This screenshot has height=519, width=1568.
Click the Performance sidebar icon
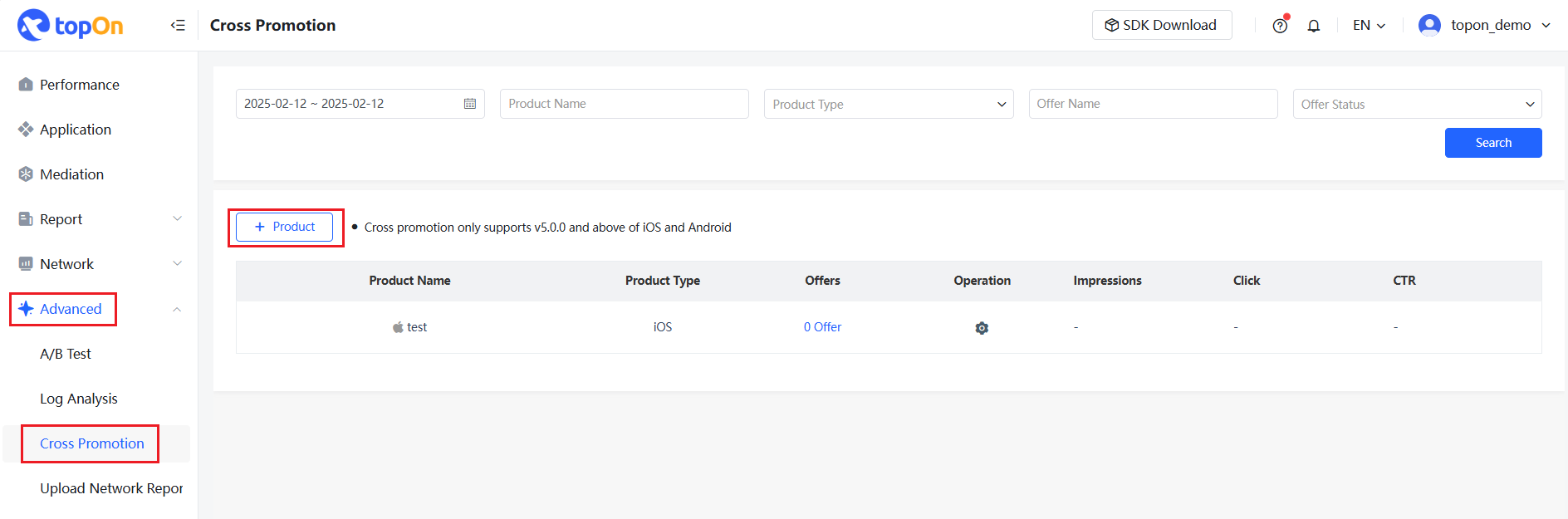pos(26,85)
